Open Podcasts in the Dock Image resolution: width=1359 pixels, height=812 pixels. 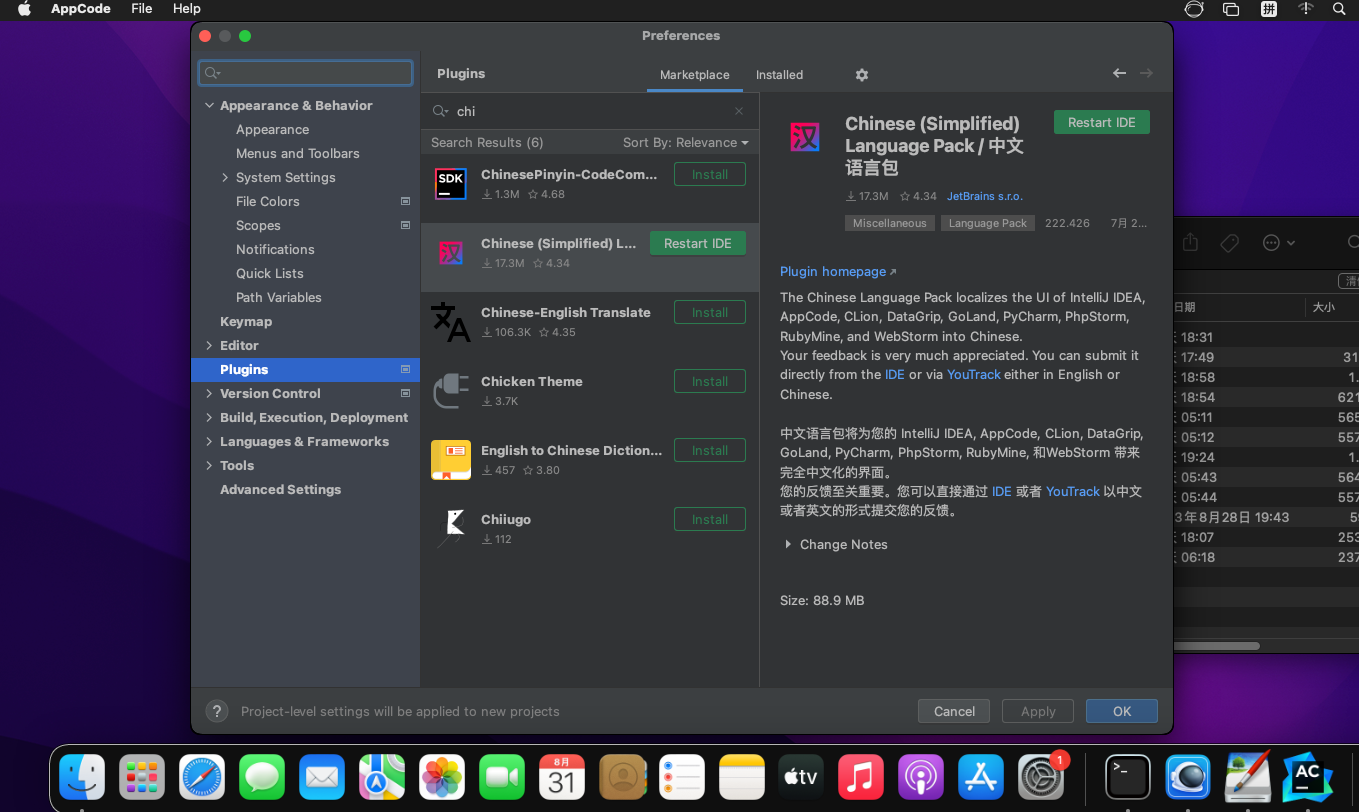tap(921, 776)
